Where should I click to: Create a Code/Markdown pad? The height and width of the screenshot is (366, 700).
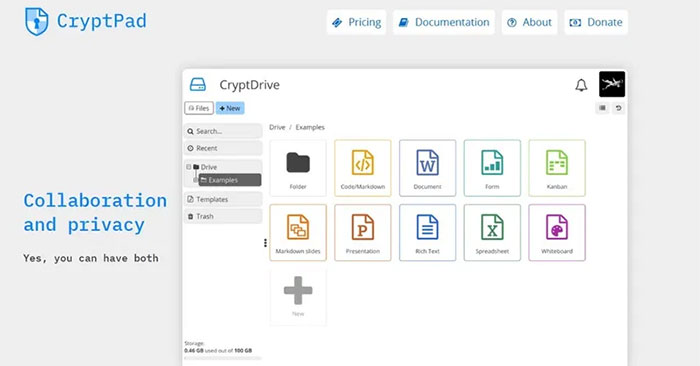pos(362,168)
